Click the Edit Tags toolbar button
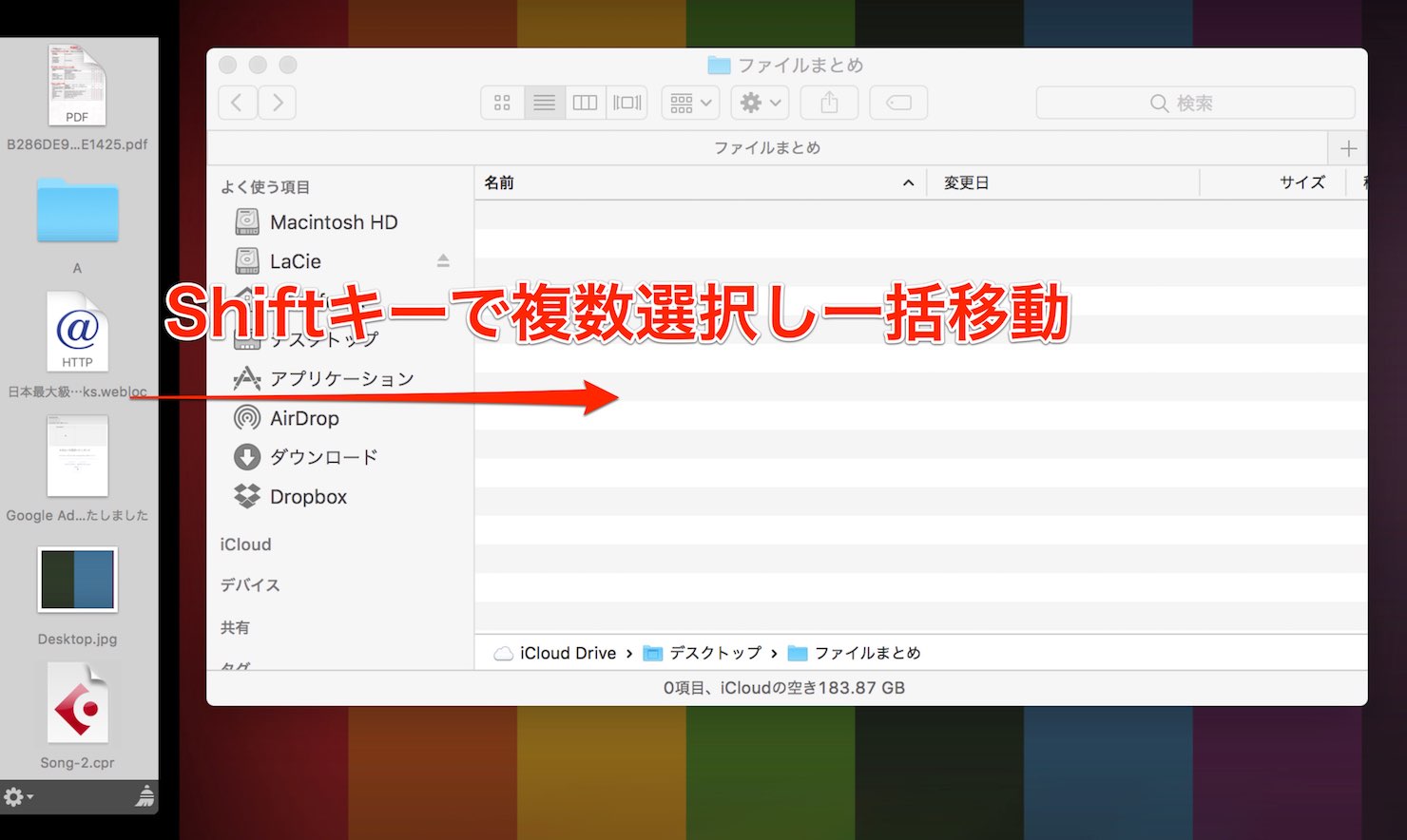 898,103
